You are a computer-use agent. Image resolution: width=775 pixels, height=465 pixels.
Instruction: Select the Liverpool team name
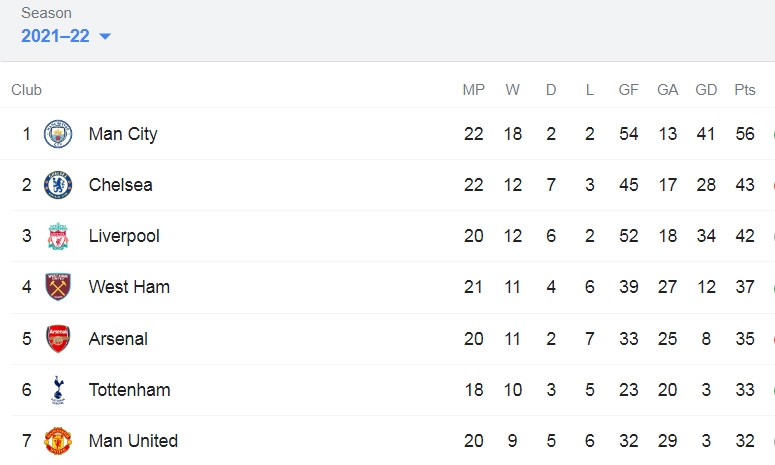(124, 236)
